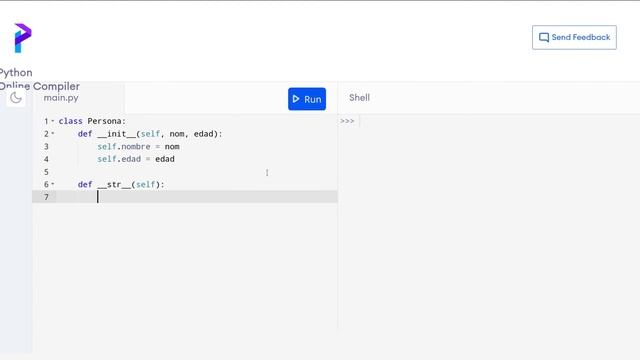The image size is (640, 360).
Task: Select the Shell tab
Action: pos(359,98)
